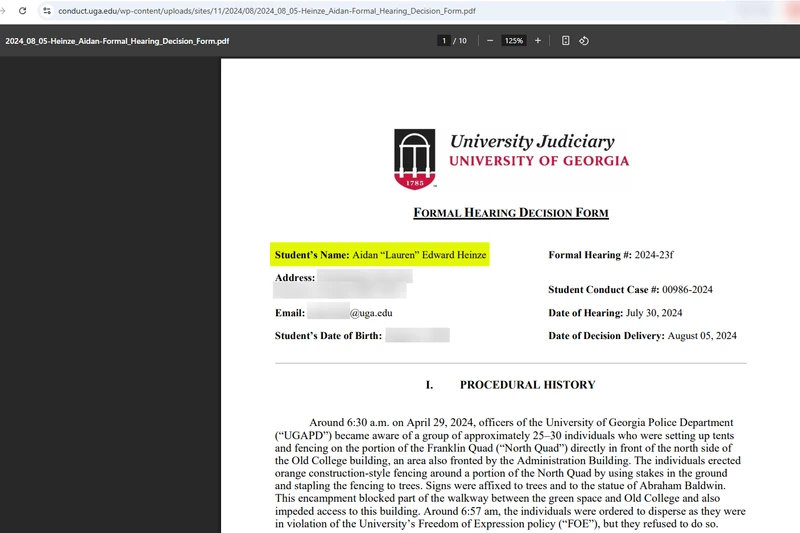
Task: Click the University of Georgia arch logo
Action: pos(415,159)
